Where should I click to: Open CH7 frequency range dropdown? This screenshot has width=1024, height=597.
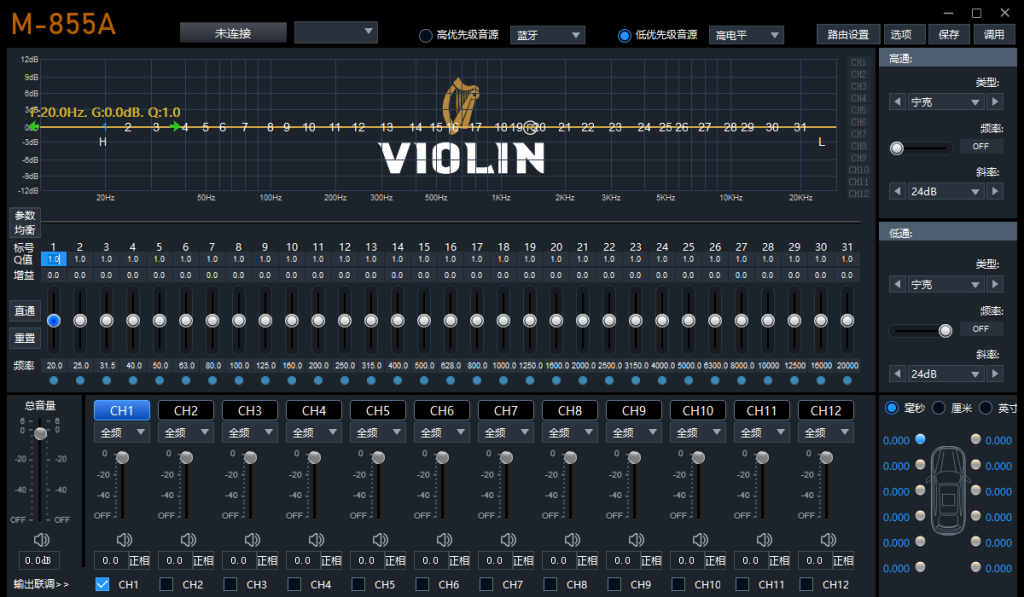pyautogui.click(x=506, y=432)
